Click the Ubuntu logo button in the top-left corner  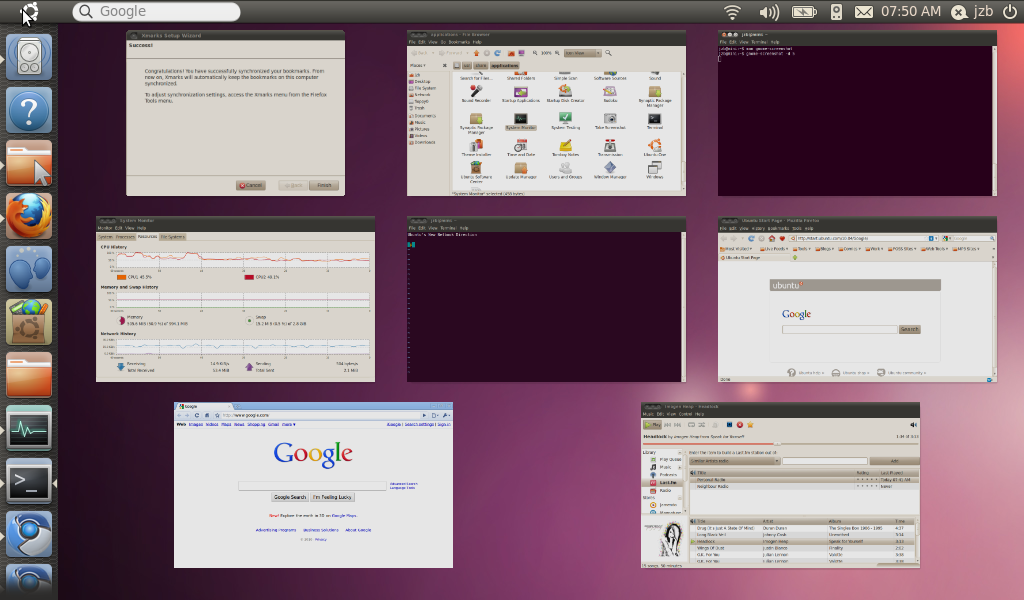pyautogui.click(x=29, y=12)
